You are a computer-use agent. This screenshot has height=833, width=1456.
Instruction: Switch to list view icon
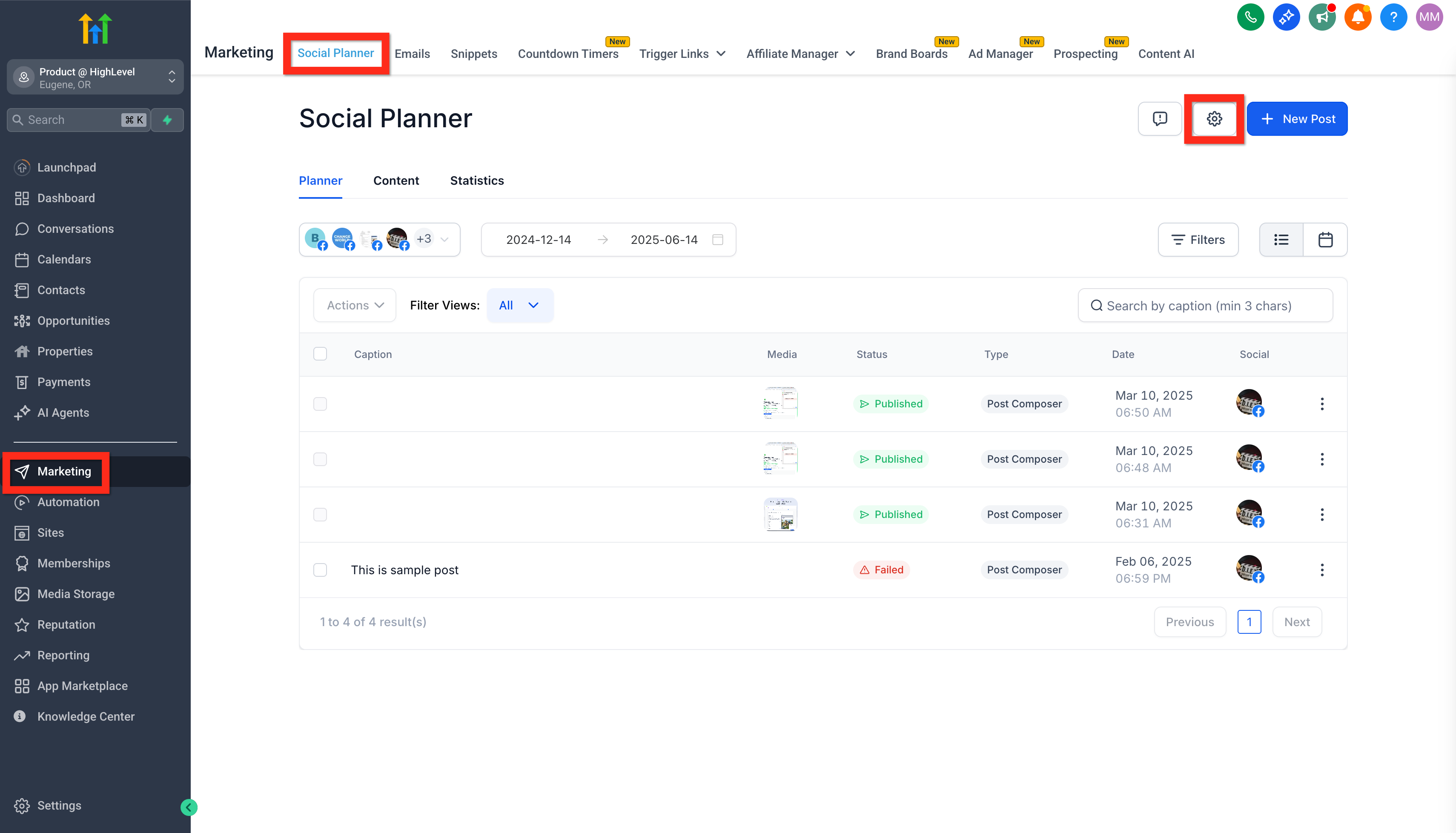tap(1281, 240)
